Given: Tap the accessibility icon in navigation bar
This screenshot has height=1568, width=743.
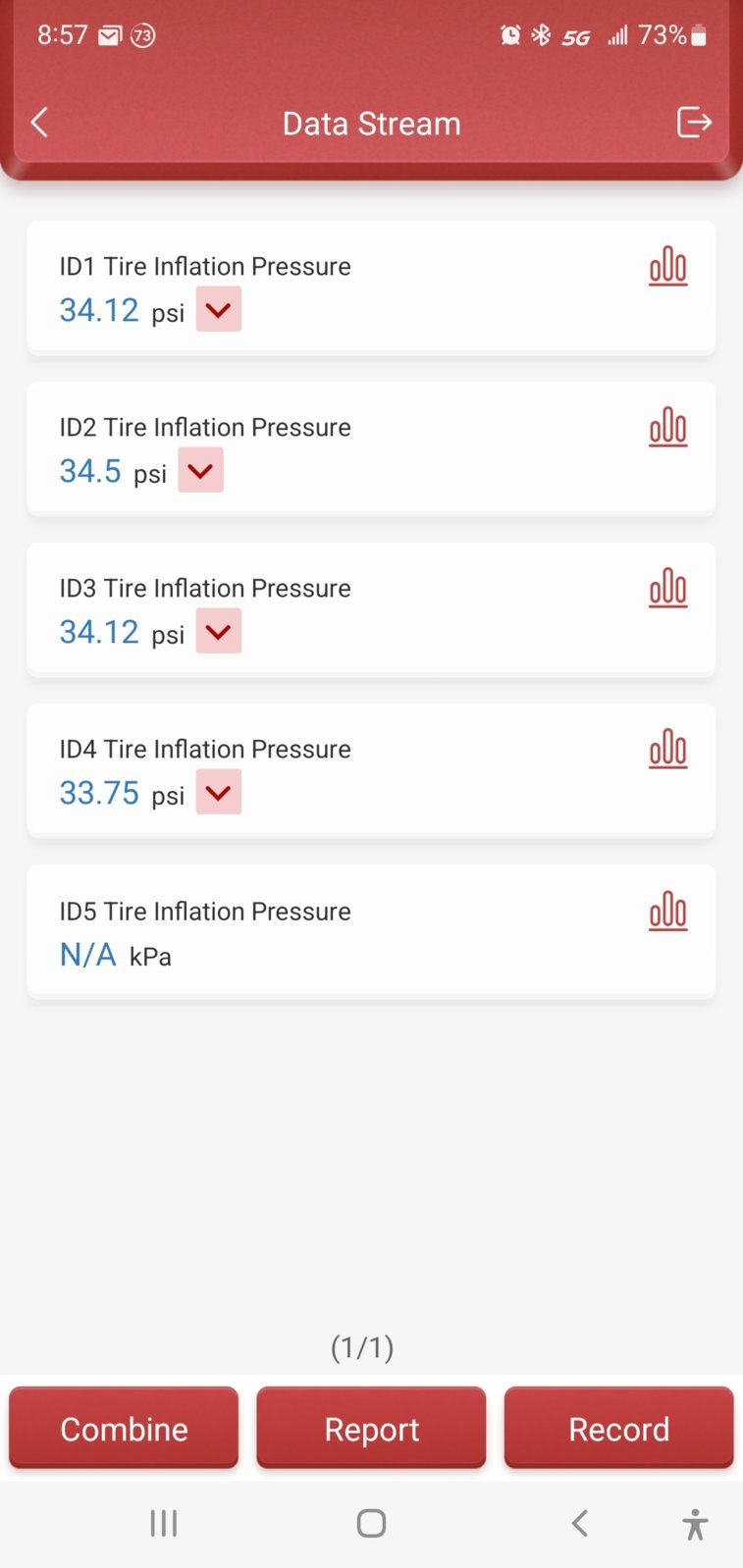Looking at the screenshot, I should 695,1524.
